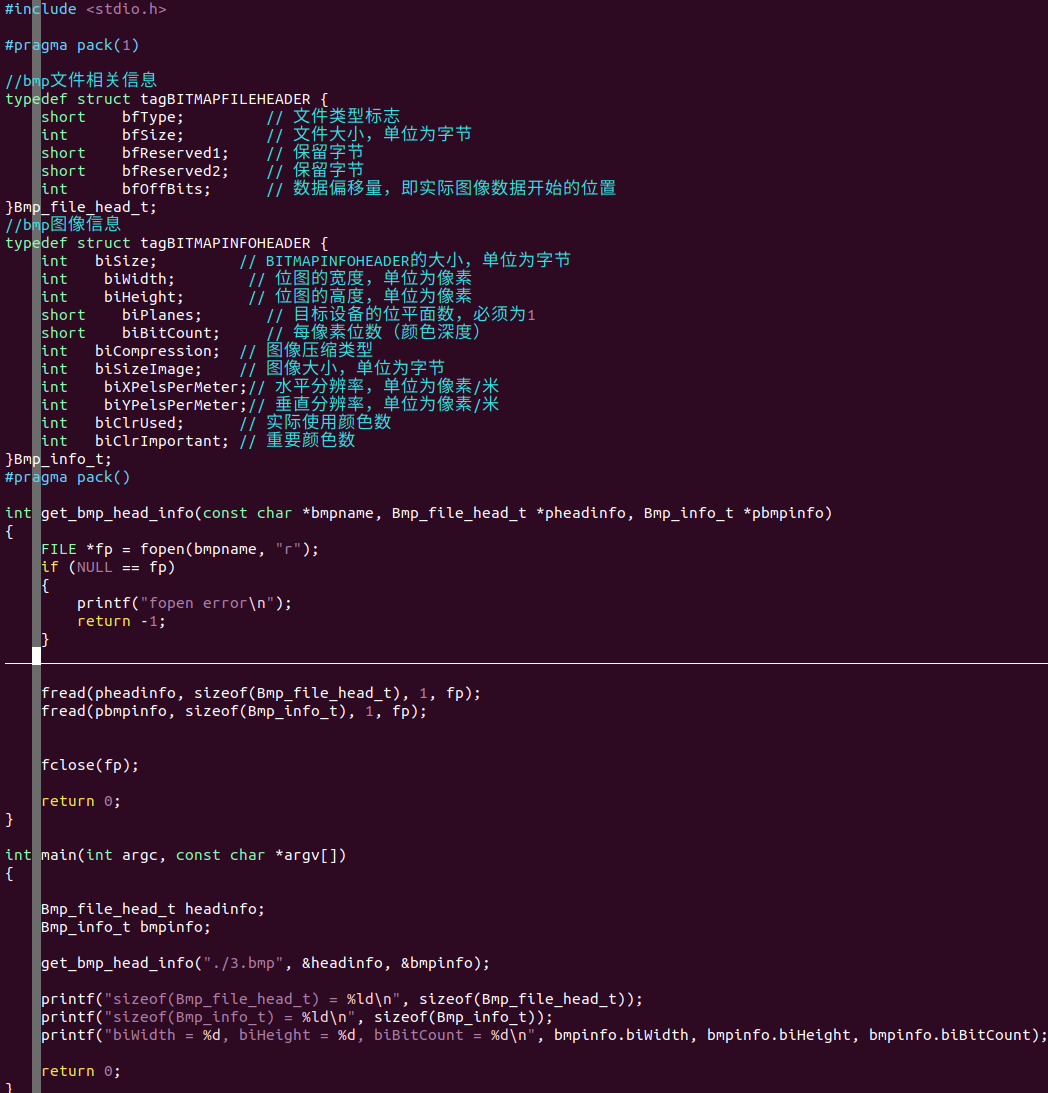Click the 'Bmp_info_t bmpinfo;' declaration
This screenshot has height=1093, width=1048.
[x=126, y=927]
